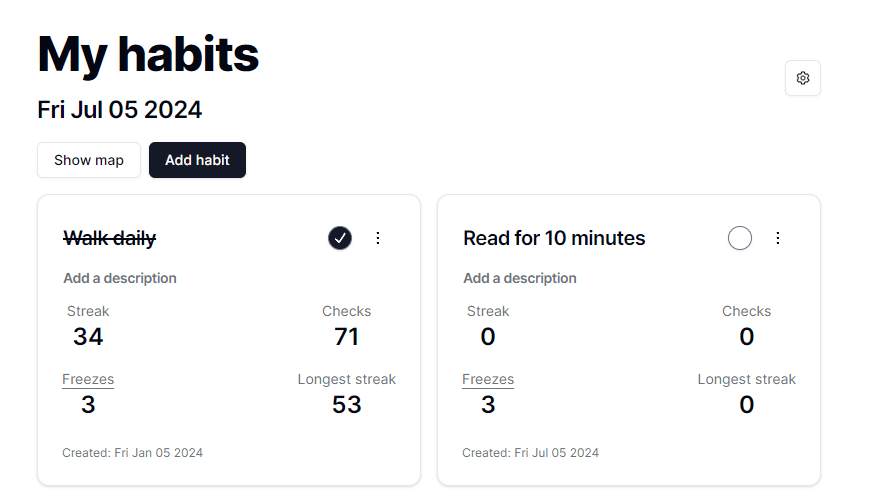
Task: Select the Read for 10 minutes title
Action: [x=554, y=238]
